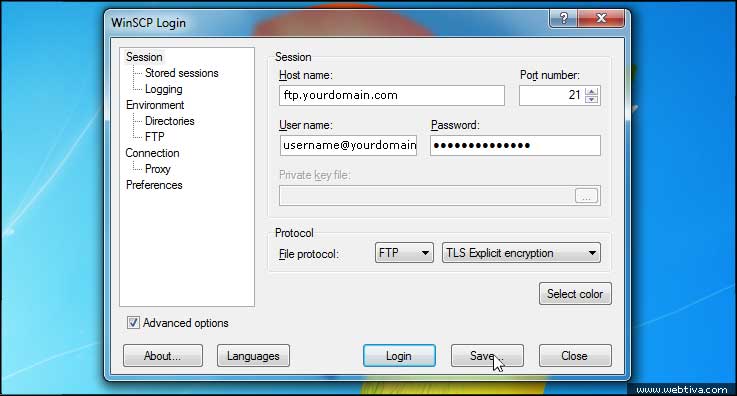The height and width of the screenshot is (396, 737).
Task: Close the WinSCP Login dialog via X
Action: coord(601,18)
